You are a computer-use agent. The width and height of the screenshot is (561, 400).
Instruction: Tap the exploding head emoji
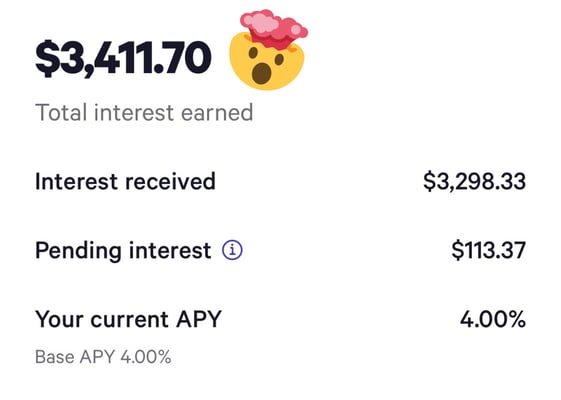pos(269,50)
